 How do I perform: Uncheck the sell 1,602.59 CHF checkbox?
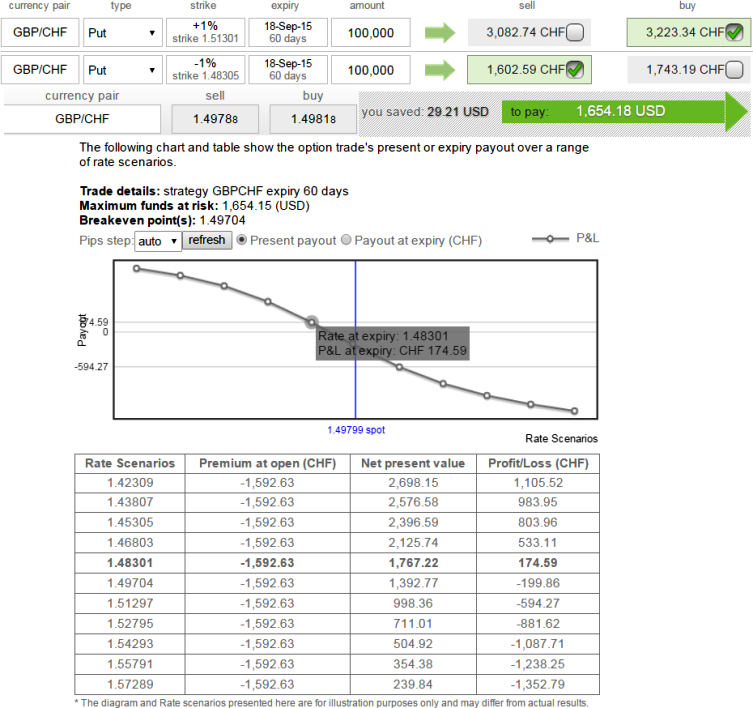coord(575,70)
